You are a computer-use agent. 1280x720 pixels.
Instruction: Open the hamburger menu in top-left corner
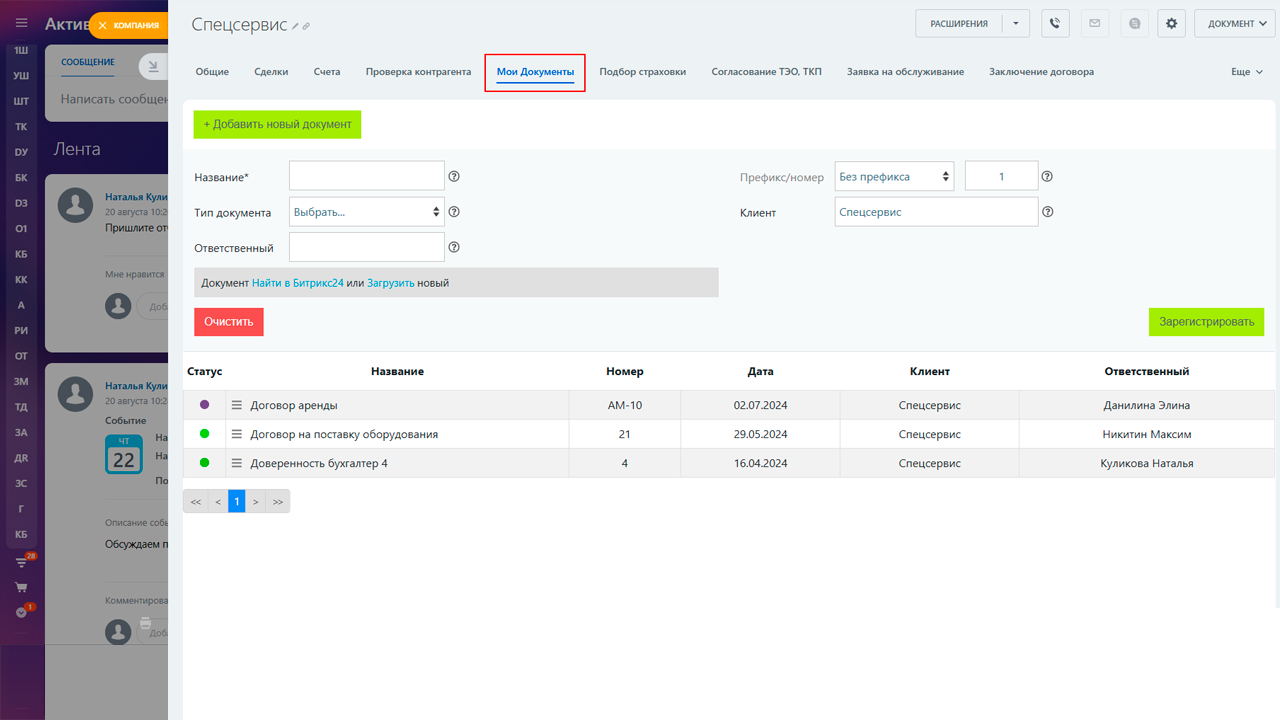pyautogui.click(x=21, y=23)
